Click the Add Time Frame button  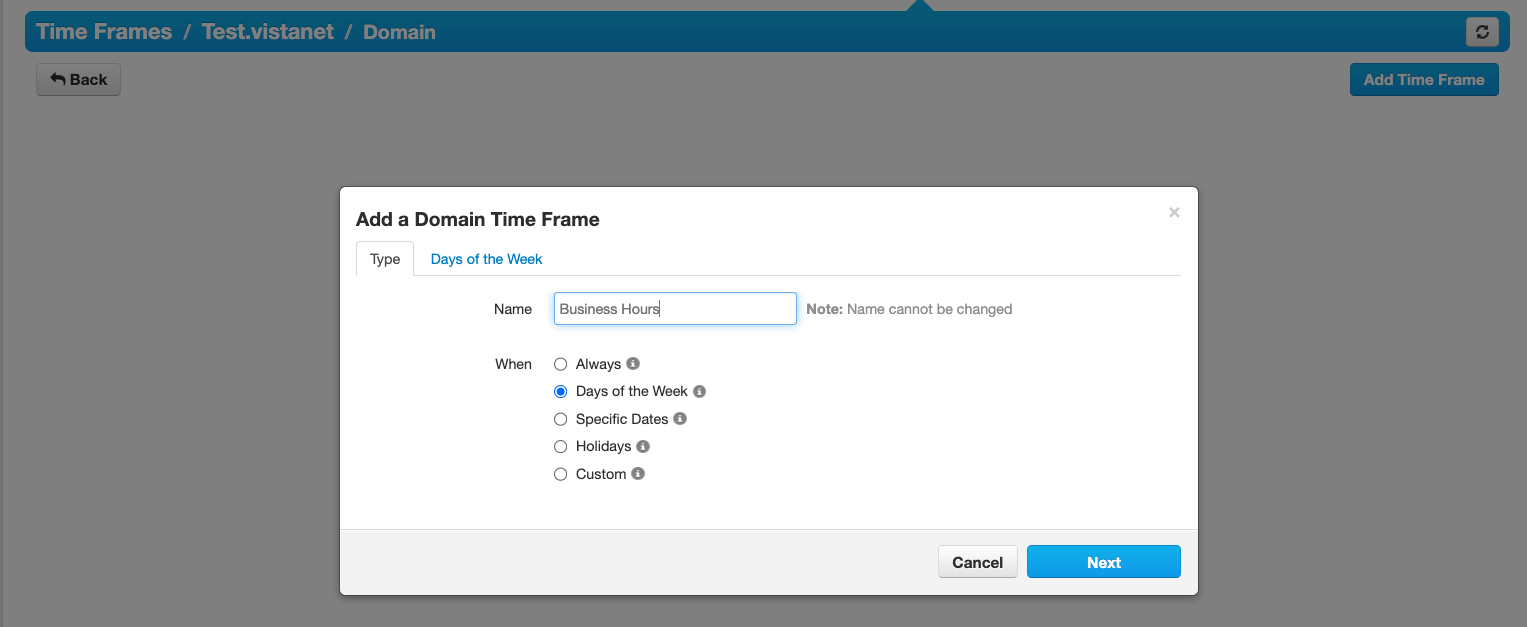pos(1424,80)
